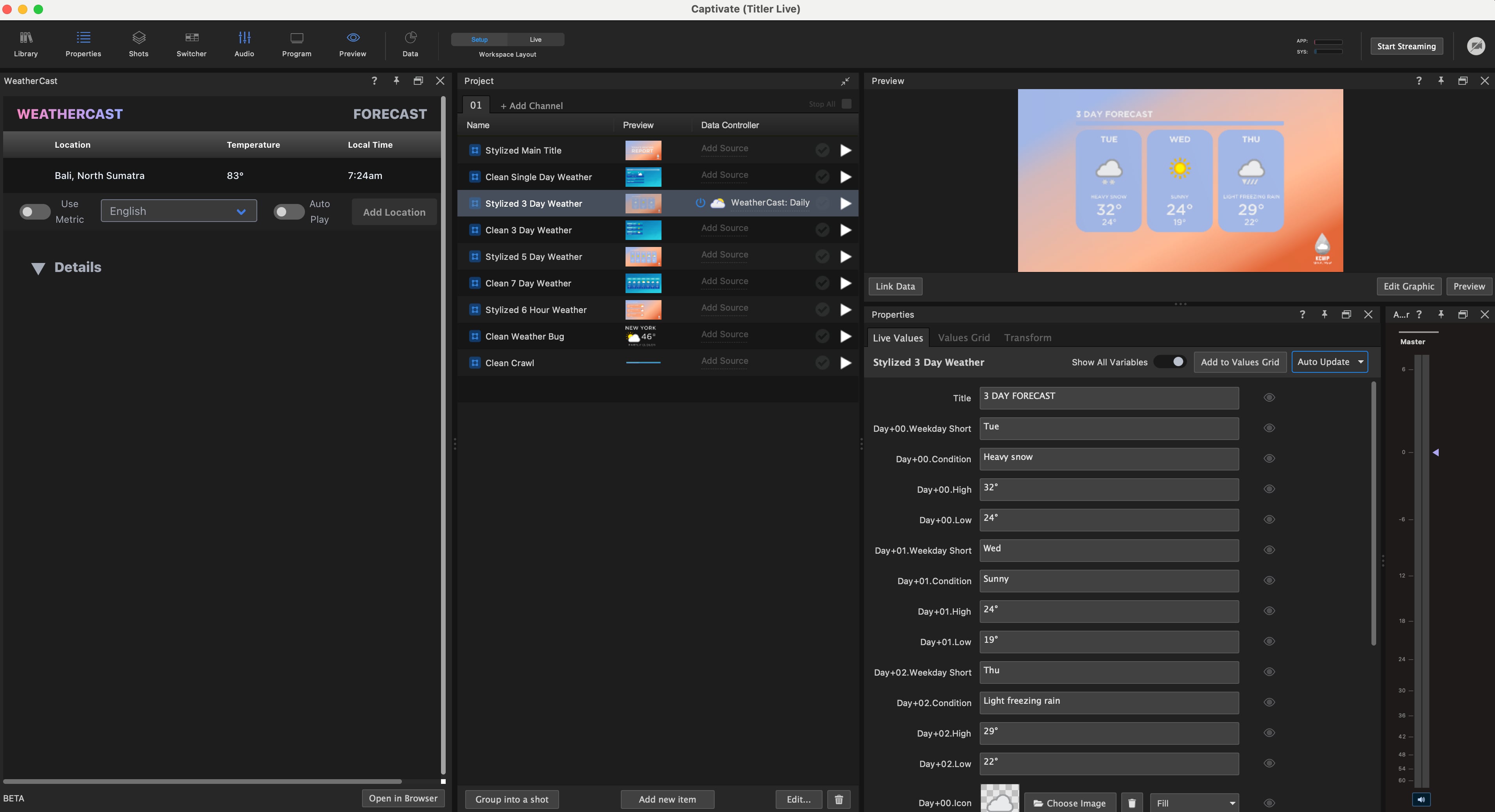Collapse the Details section triangle

[x=38, y=268]
